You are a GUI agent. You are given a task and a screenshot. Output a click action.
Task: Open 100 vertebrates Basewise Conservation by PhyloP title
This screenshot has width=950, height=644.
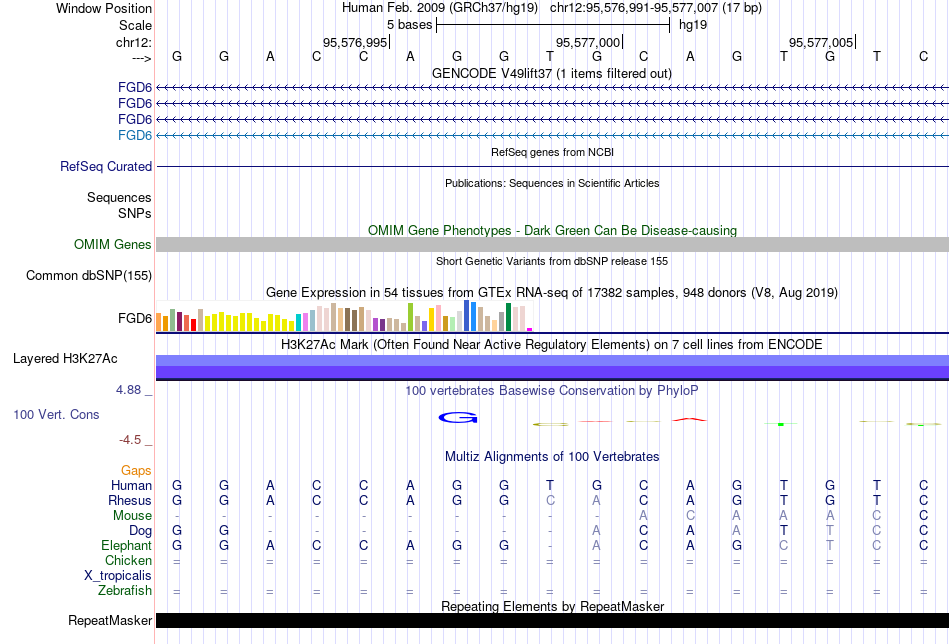[x=552, y=391]
